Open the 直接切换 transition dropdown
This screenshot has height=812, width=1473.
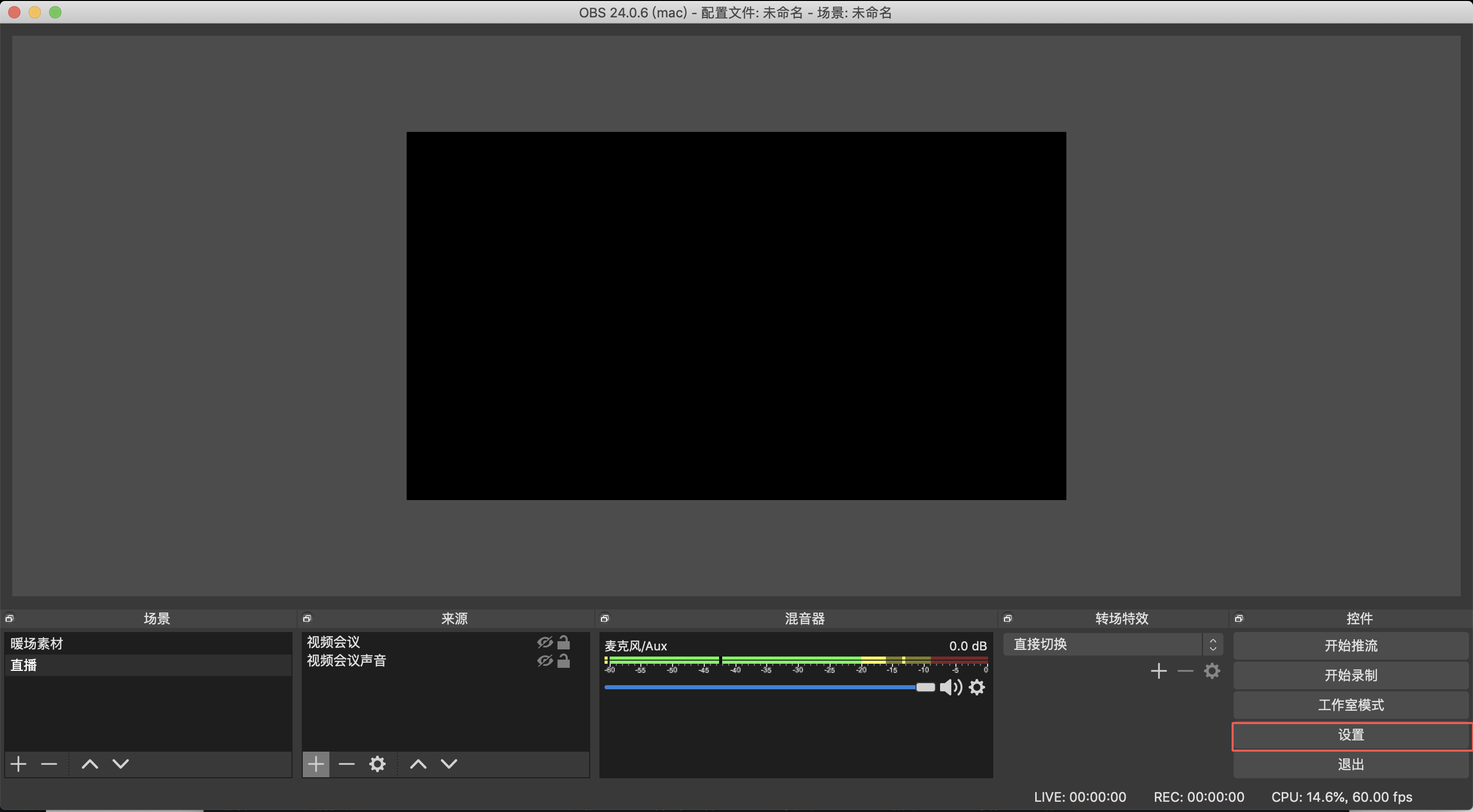tap(1113, 644)
